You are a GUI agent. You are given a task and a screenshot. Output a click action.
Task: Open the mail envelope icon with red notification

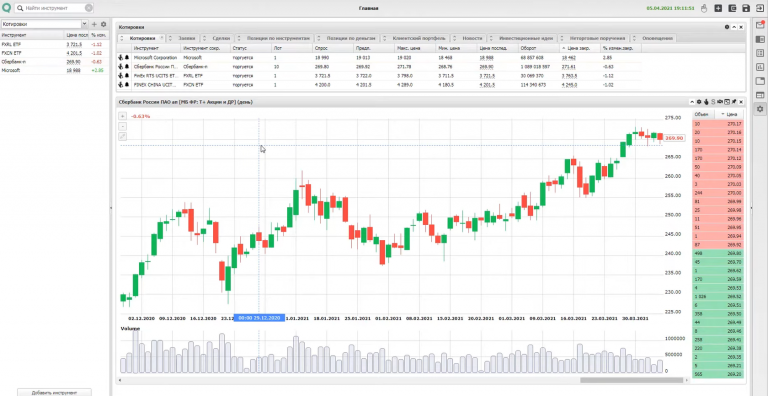[760, 25]
